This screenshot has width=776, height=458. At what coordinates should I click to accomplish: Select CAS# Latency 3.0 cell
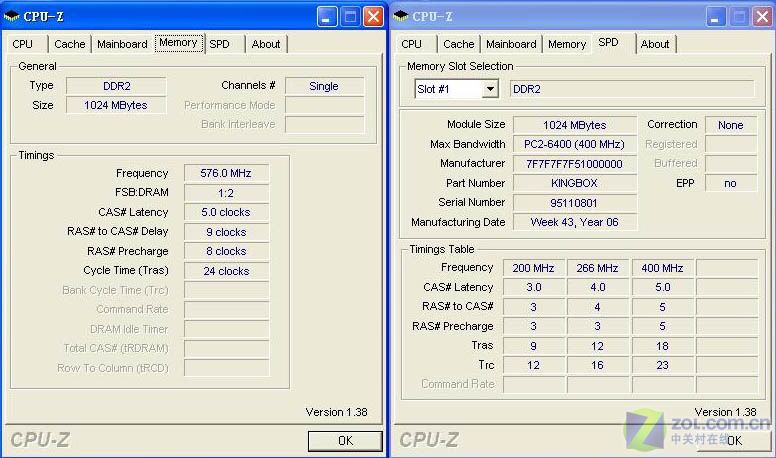pyautogui.click(x=534, y=287)
